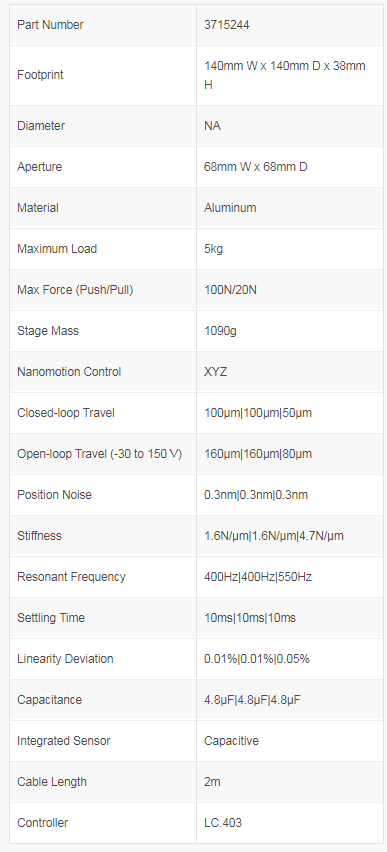Viewport: 387px width, 852px height.
Task: Click the Part Number value 3715244
Action: tap(227, 25)
